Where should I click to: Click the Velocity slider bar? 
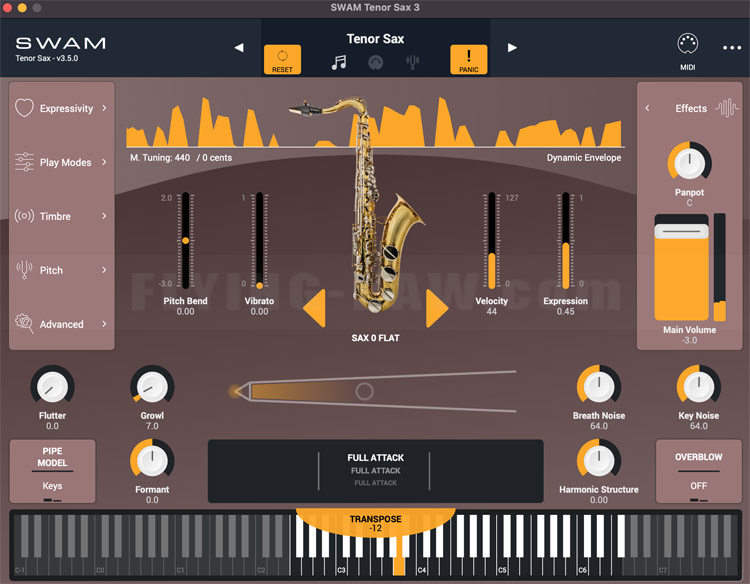(x=491, y=241)
